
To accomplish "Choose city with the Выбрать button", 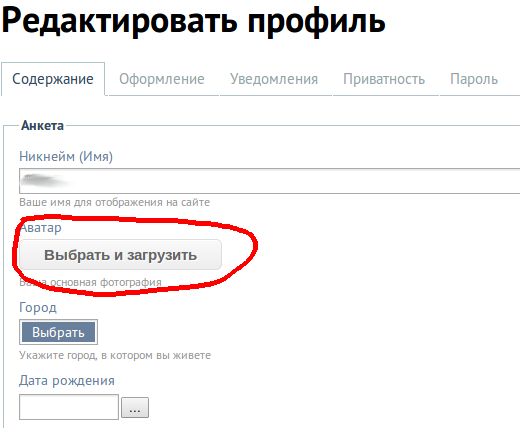I will 58,332.
